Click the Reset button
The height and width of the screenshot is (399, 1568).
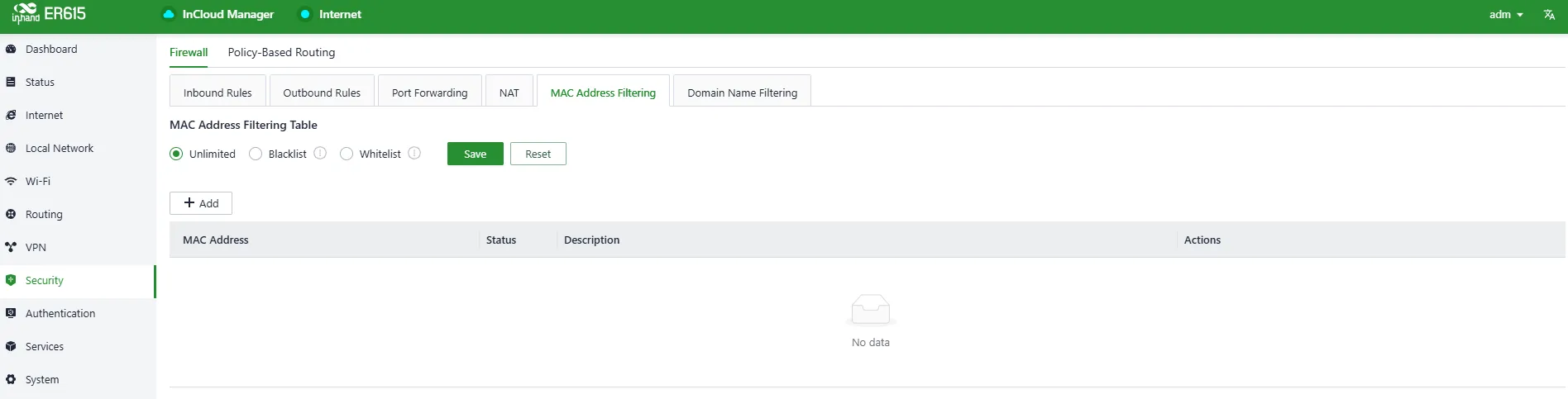(538, 154)
